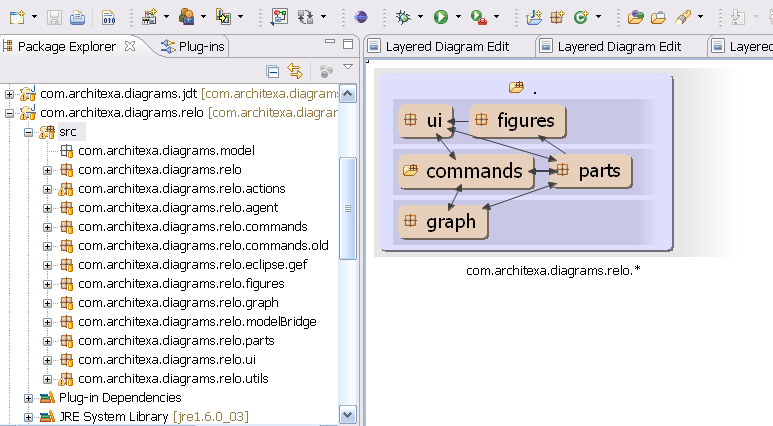Click the Debug bug icon in toolbar
Viewport: 773px width, 426px height.
click(402, 17)
